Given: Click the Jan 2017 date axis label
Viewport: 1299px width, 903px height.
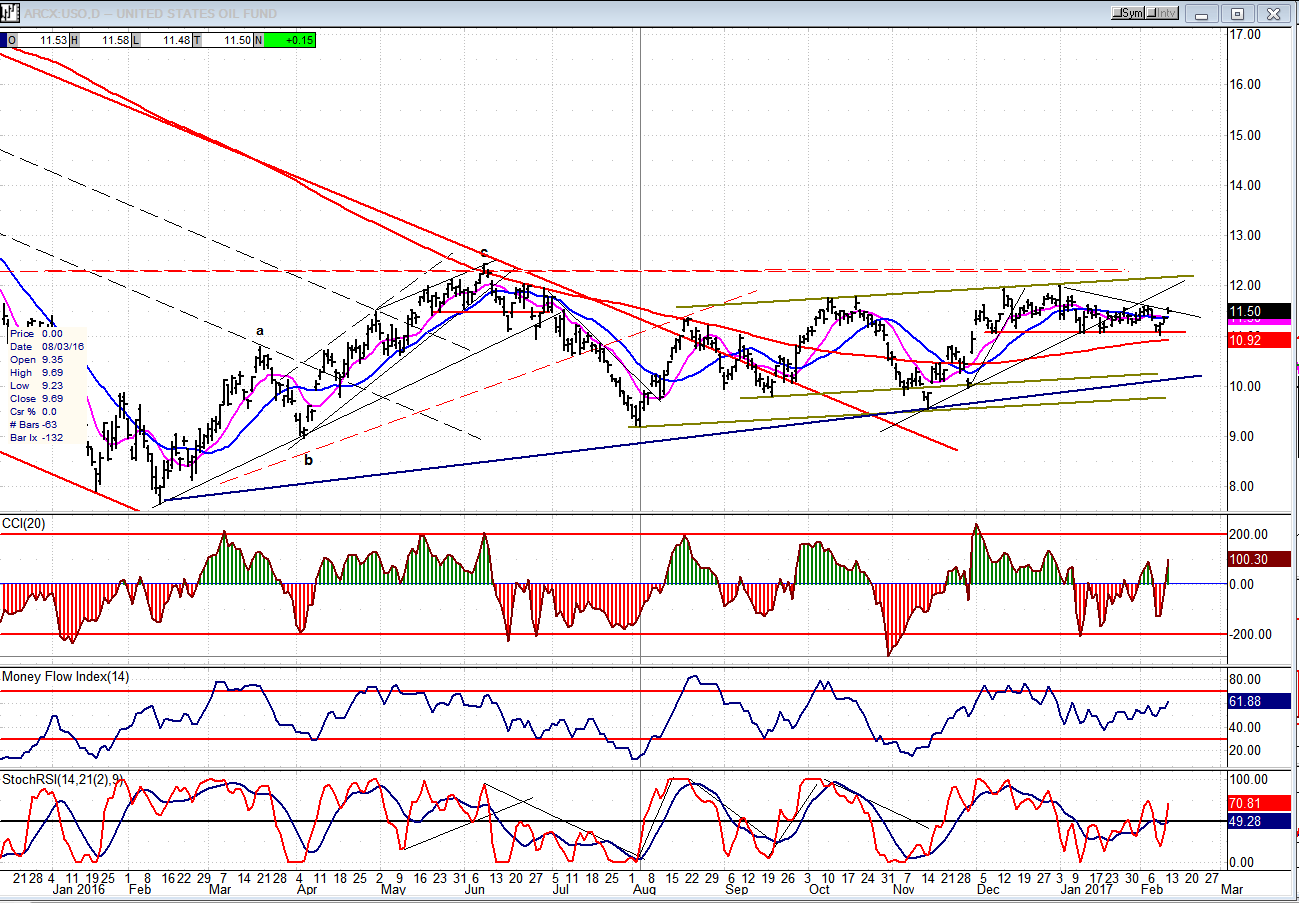Looking at the screenshot, I should 1084,888.
